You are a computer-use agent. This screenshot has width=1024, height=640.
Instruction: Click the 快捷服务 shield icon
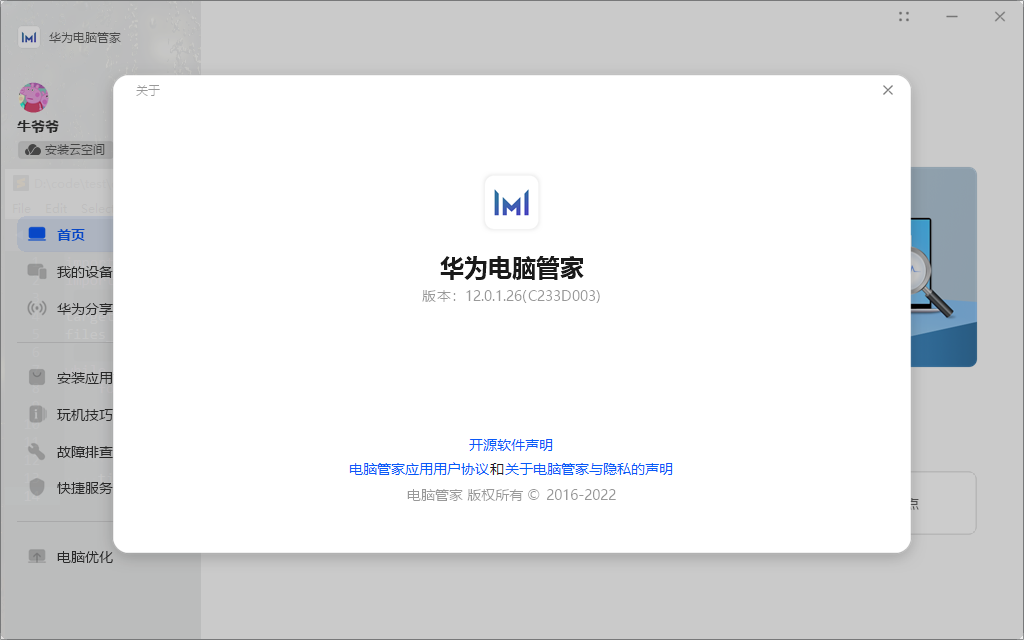tap(37, 487)
